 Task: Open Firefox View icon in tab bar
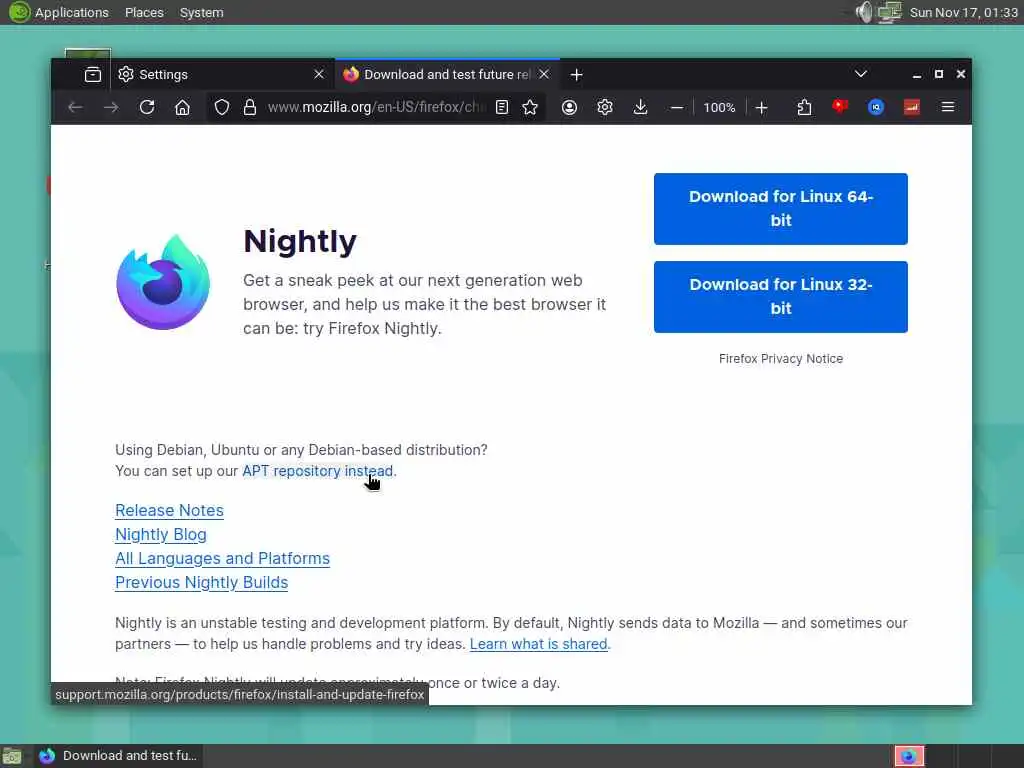93,74
